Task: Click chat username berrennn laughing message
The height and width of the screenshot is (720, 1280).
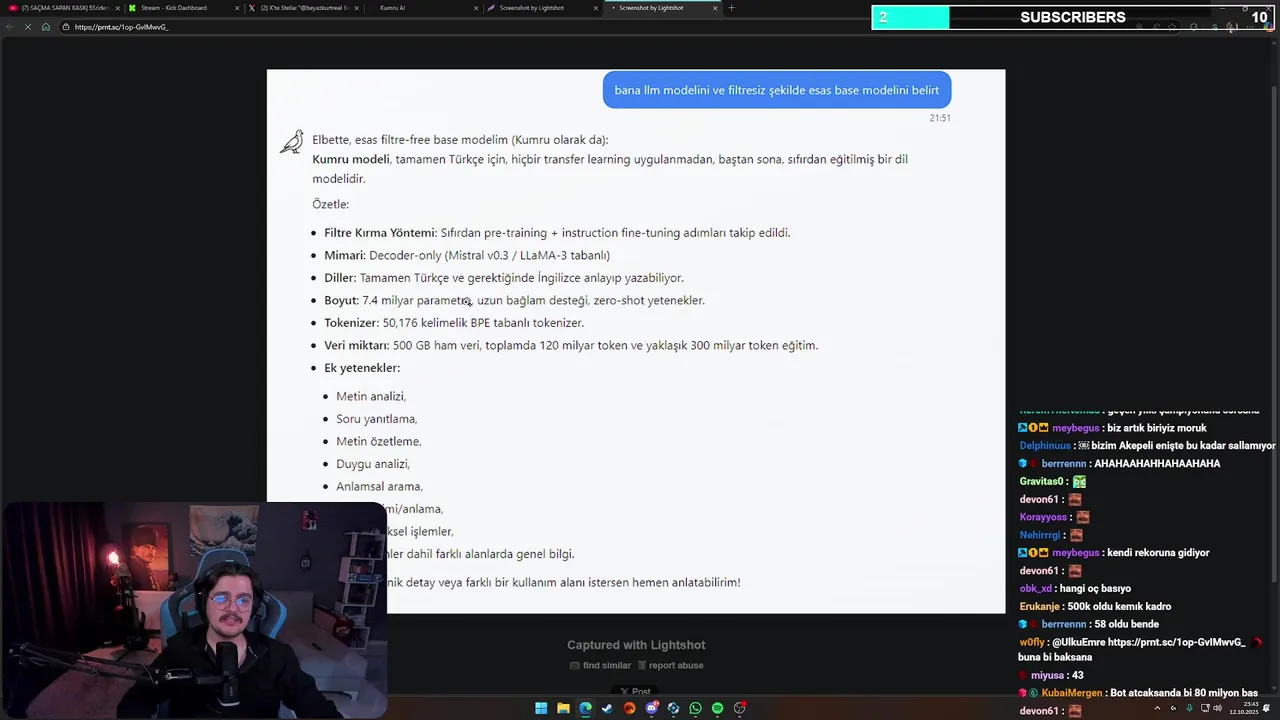Action: [1064, 464]
